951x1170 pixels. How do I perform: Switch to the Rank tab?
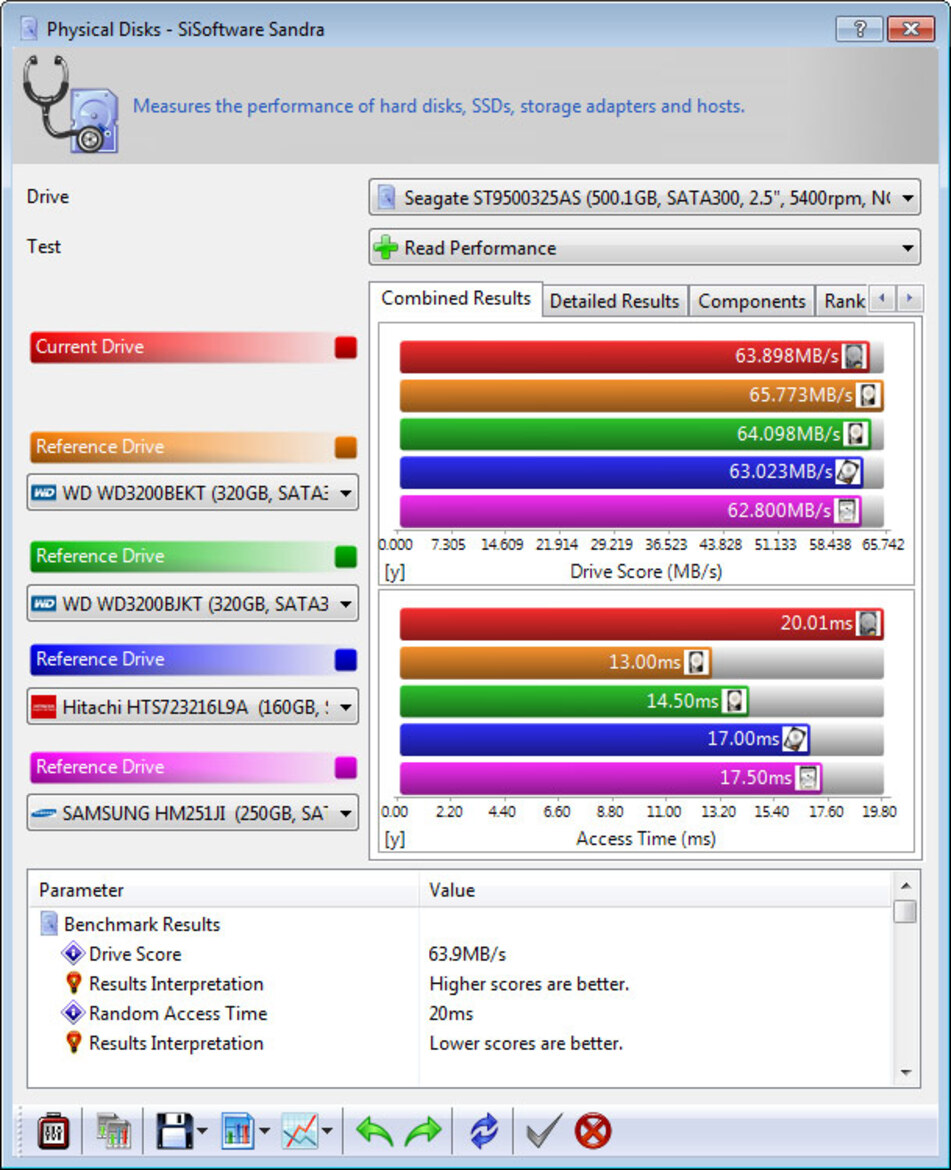pos(843,301)
